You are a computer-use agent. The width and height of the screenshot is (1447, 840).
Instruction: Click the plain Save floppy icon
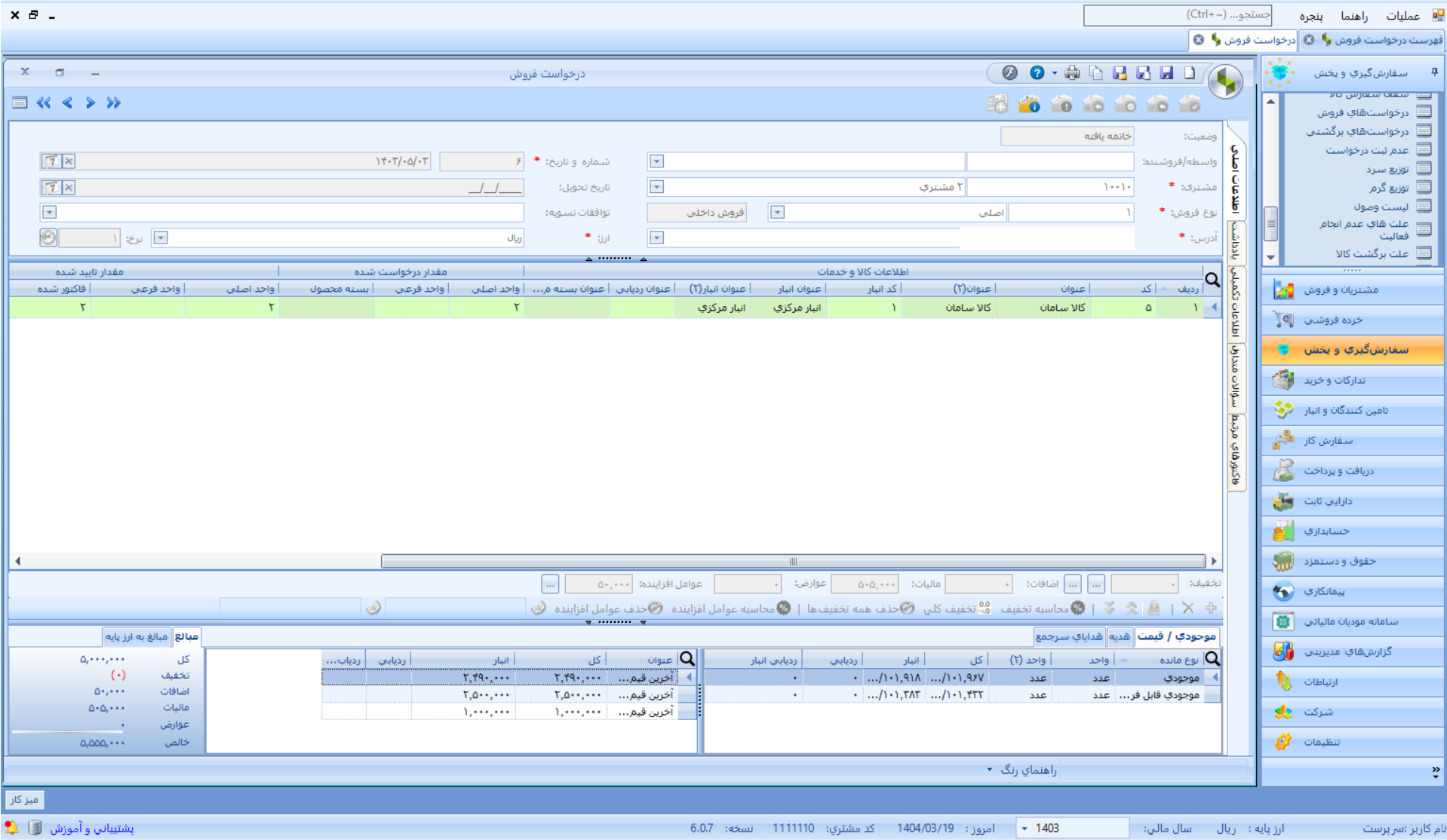[1166, 73]
